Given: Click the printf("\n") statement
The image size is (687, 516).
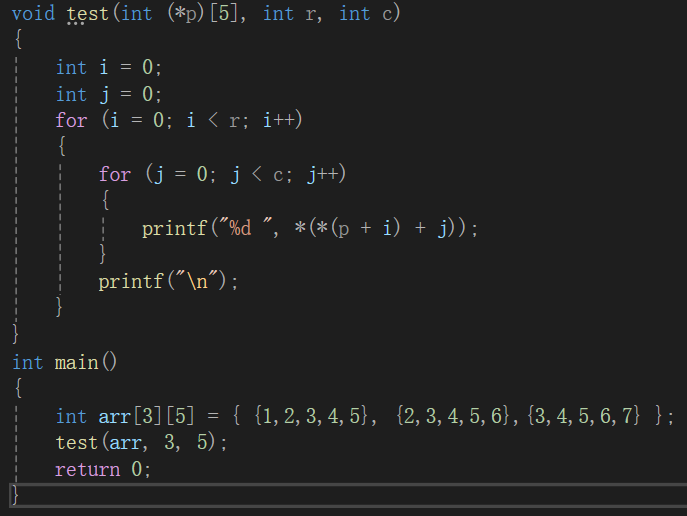Looking at the screenshot, I should point(168,281).
